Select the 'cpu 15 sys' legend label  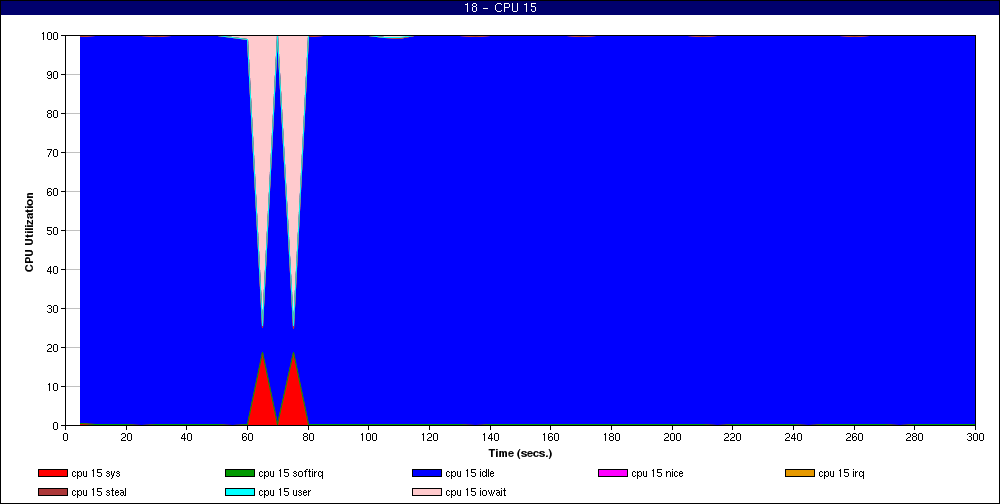point(96,473)
